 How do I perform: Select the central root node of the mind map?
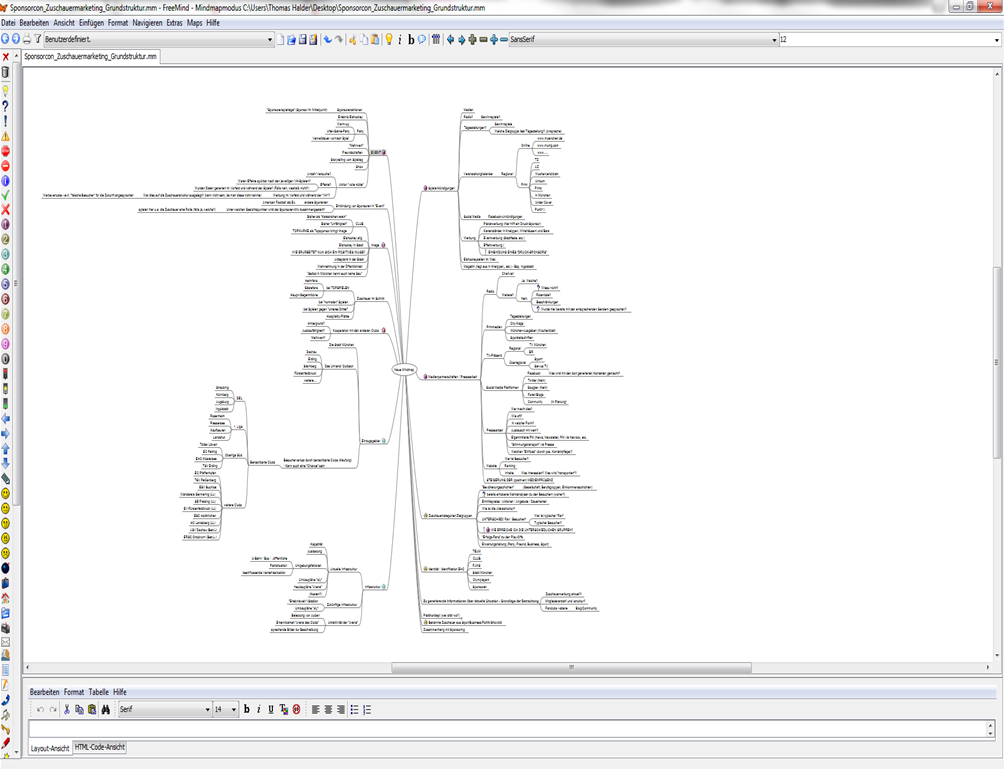tap(404, 369)
